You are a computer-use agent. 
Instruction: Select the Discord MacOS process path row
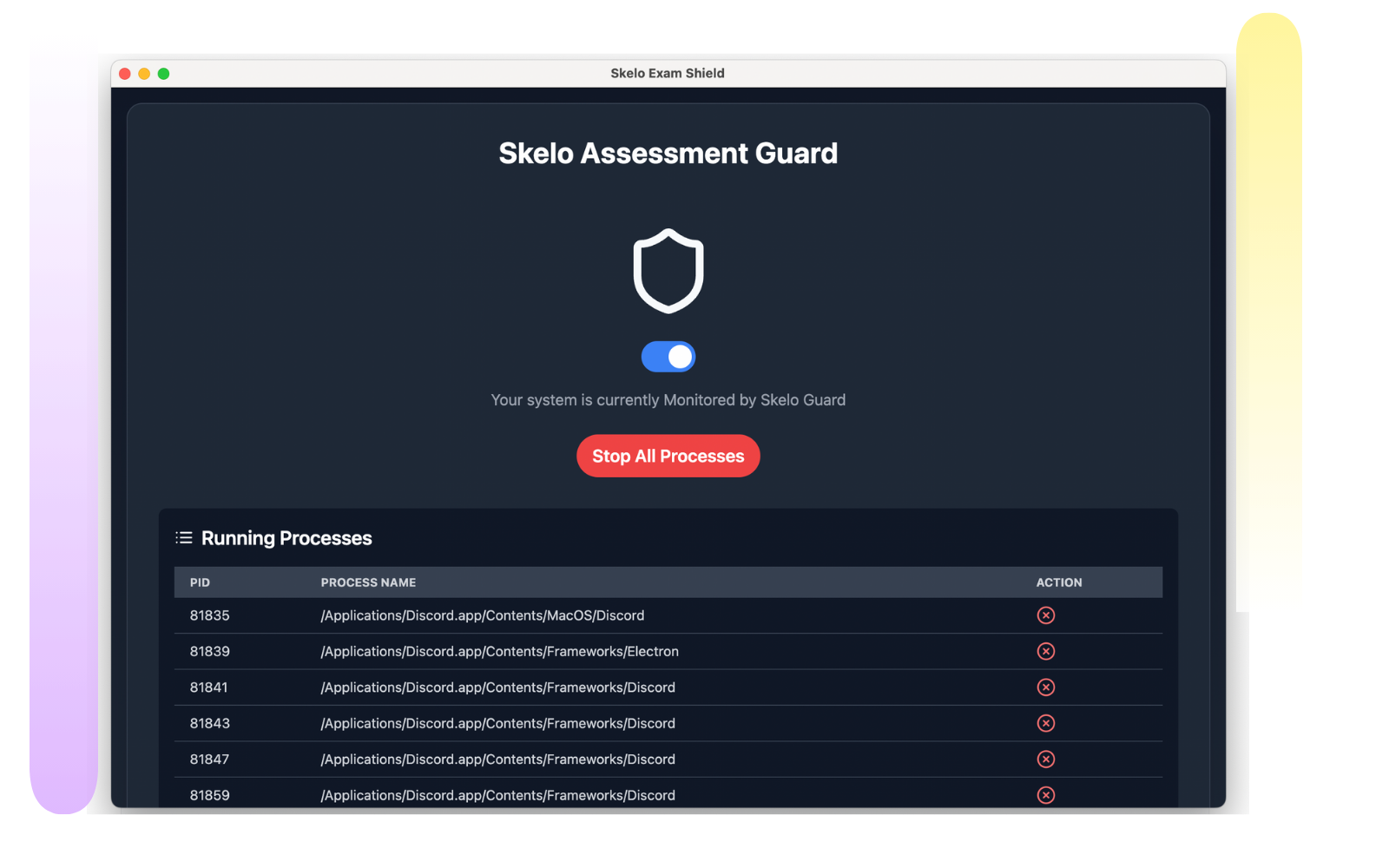[482, 615]
